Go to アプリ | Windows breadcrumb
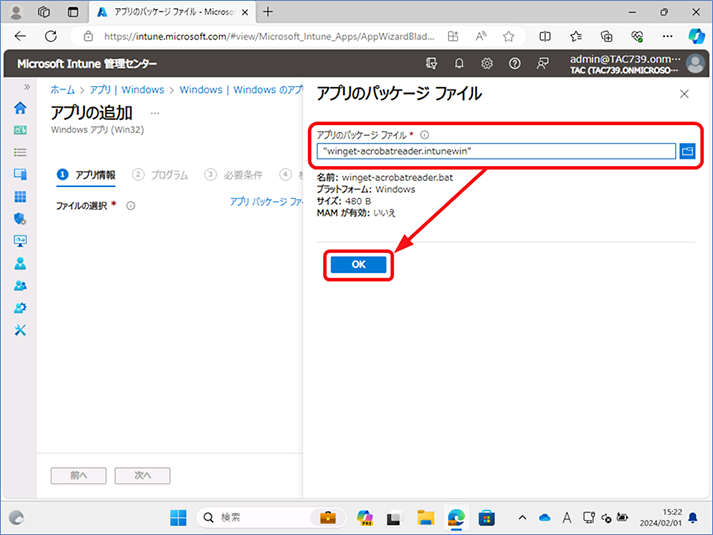This screenshot has width=713, height=535. [127, 90]
